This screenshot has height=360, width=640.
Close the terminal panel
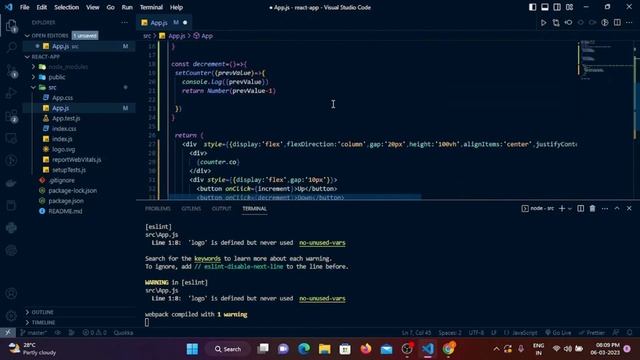coord(629,209)
